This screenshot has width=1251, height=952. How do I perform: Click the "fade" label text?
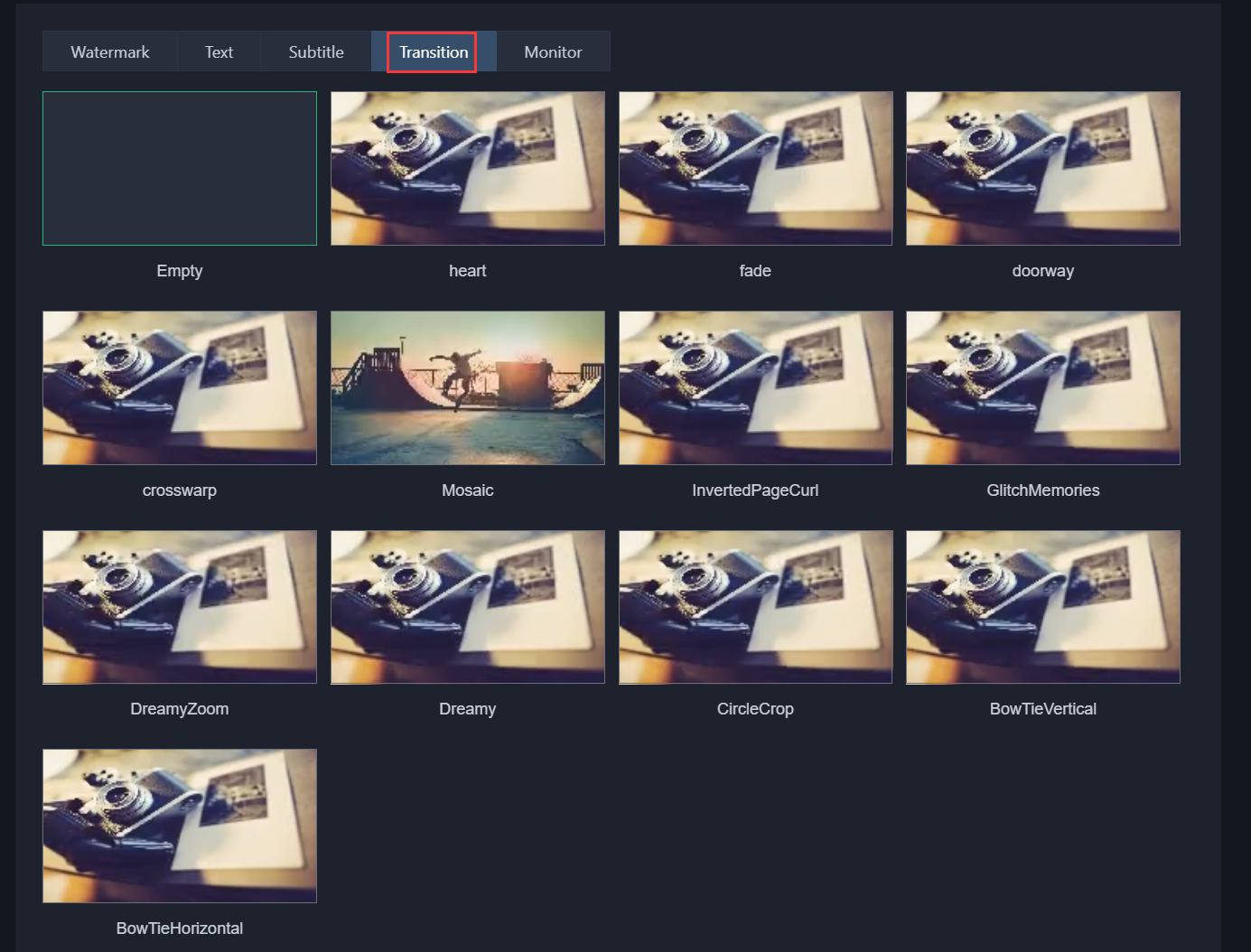pos(755,271)
